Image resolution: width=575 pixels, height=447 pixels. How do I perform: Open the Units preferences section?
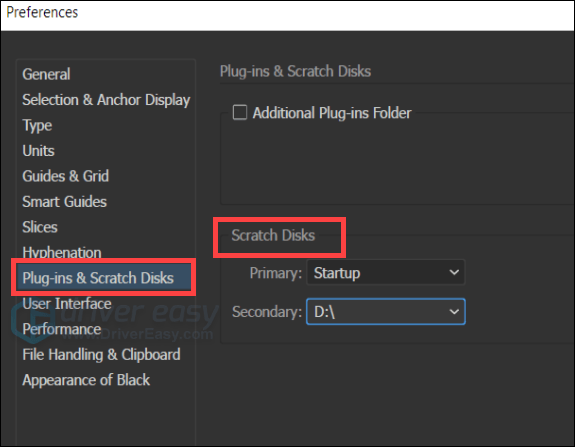point(38,151)
